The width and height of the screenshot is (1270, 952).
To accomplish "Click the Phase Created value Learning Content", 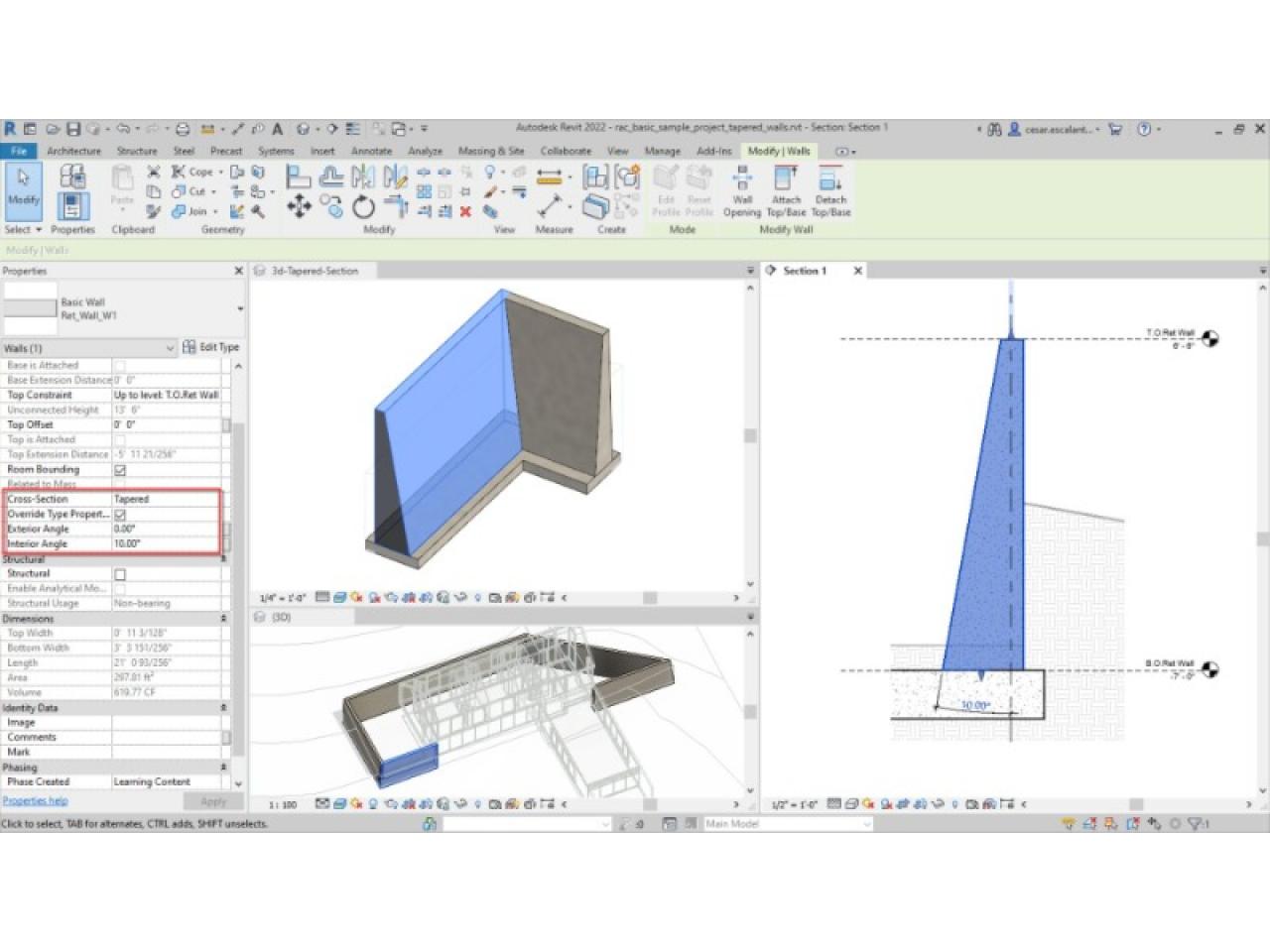I will (x=166, y=781).
